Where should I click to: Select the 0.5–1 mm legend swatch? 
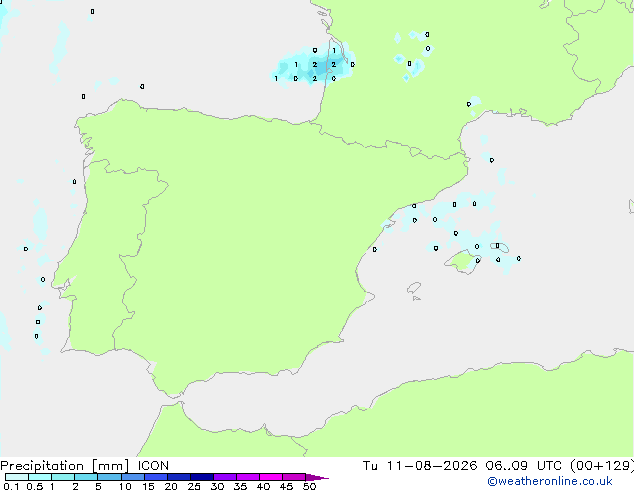tap(40, 477)
